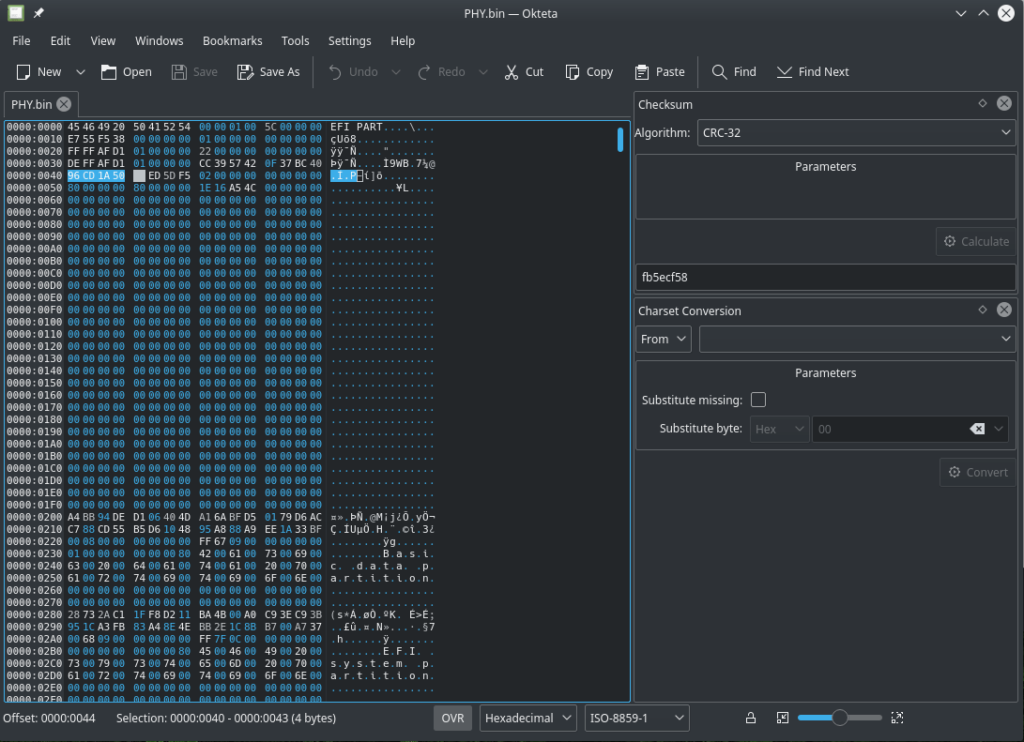Open the Edit menu
This screenshot has width=1024, height=742.
pos(60,40)
